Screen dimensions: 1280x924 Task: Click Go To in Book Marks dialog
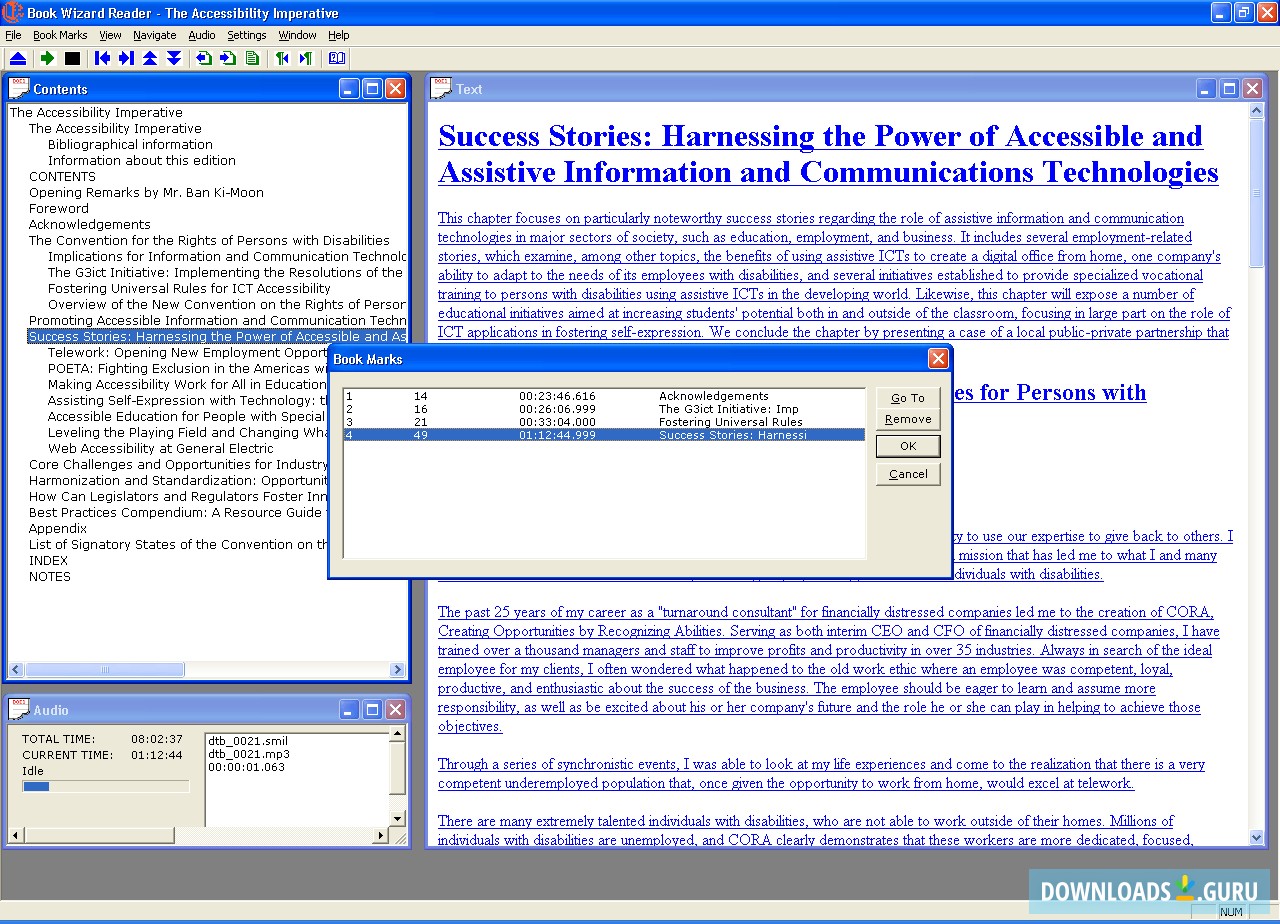click(908, 398)
